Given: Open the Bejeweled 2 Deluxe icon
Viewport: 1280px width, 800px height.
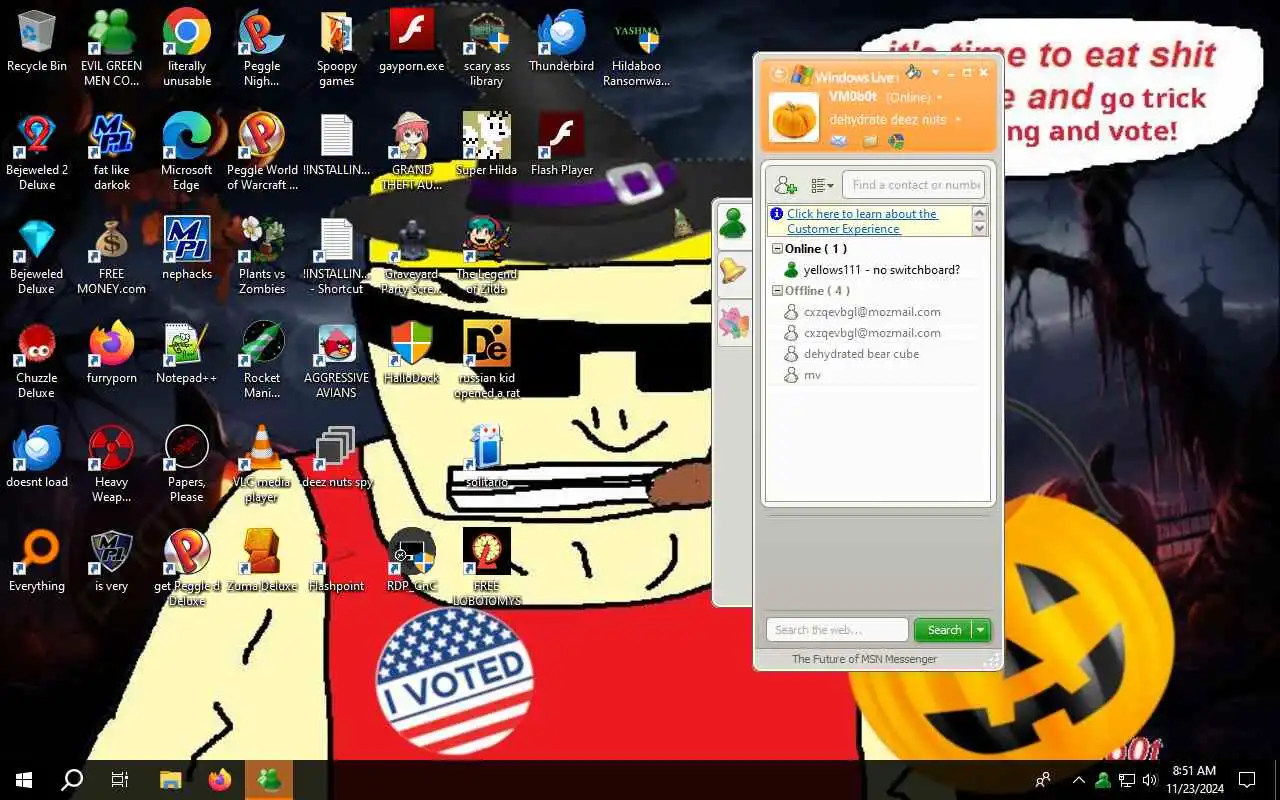Looking at the screenshot, I should [37, 152].
